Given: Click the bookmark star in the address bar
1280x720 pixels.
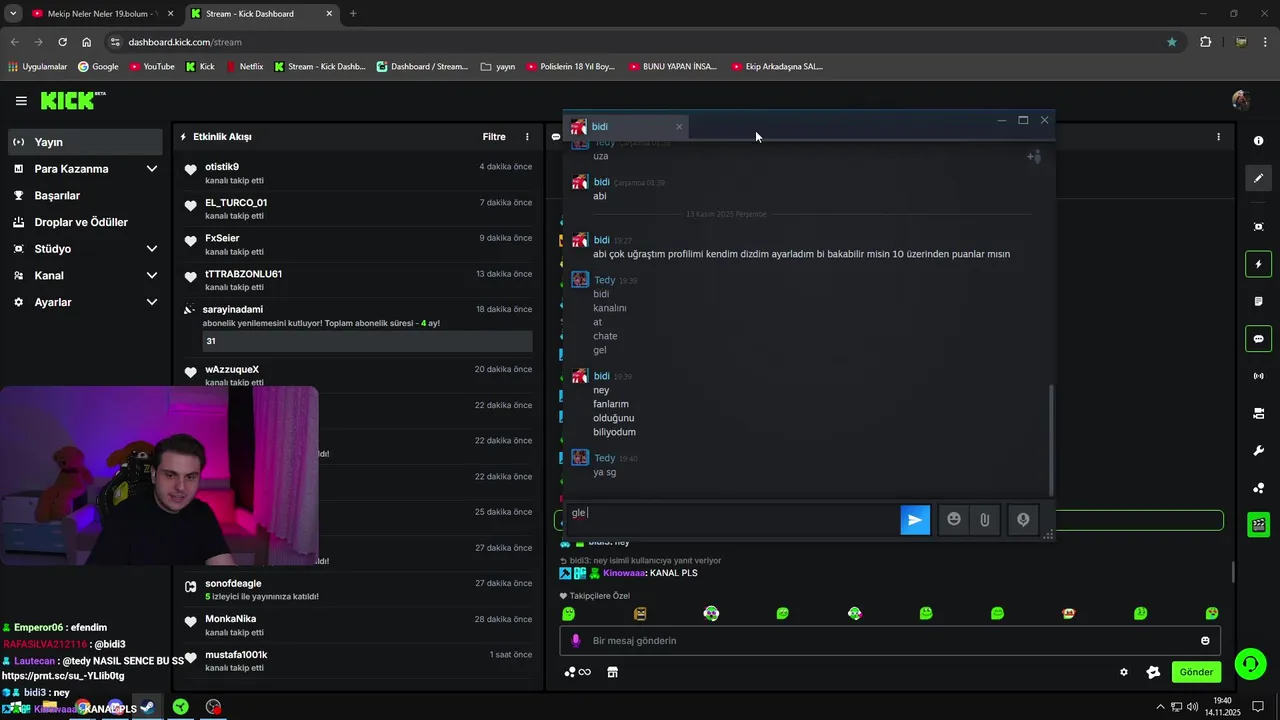Looking at the screenshot, I should pyautogui.click(x=1171, y=42).
